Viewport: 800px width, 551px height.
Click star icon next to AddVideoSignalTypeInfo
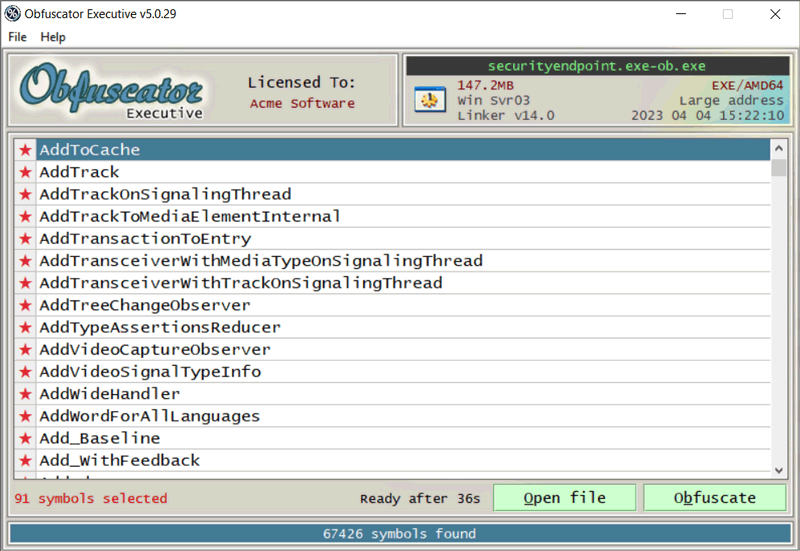coord(25,372)
